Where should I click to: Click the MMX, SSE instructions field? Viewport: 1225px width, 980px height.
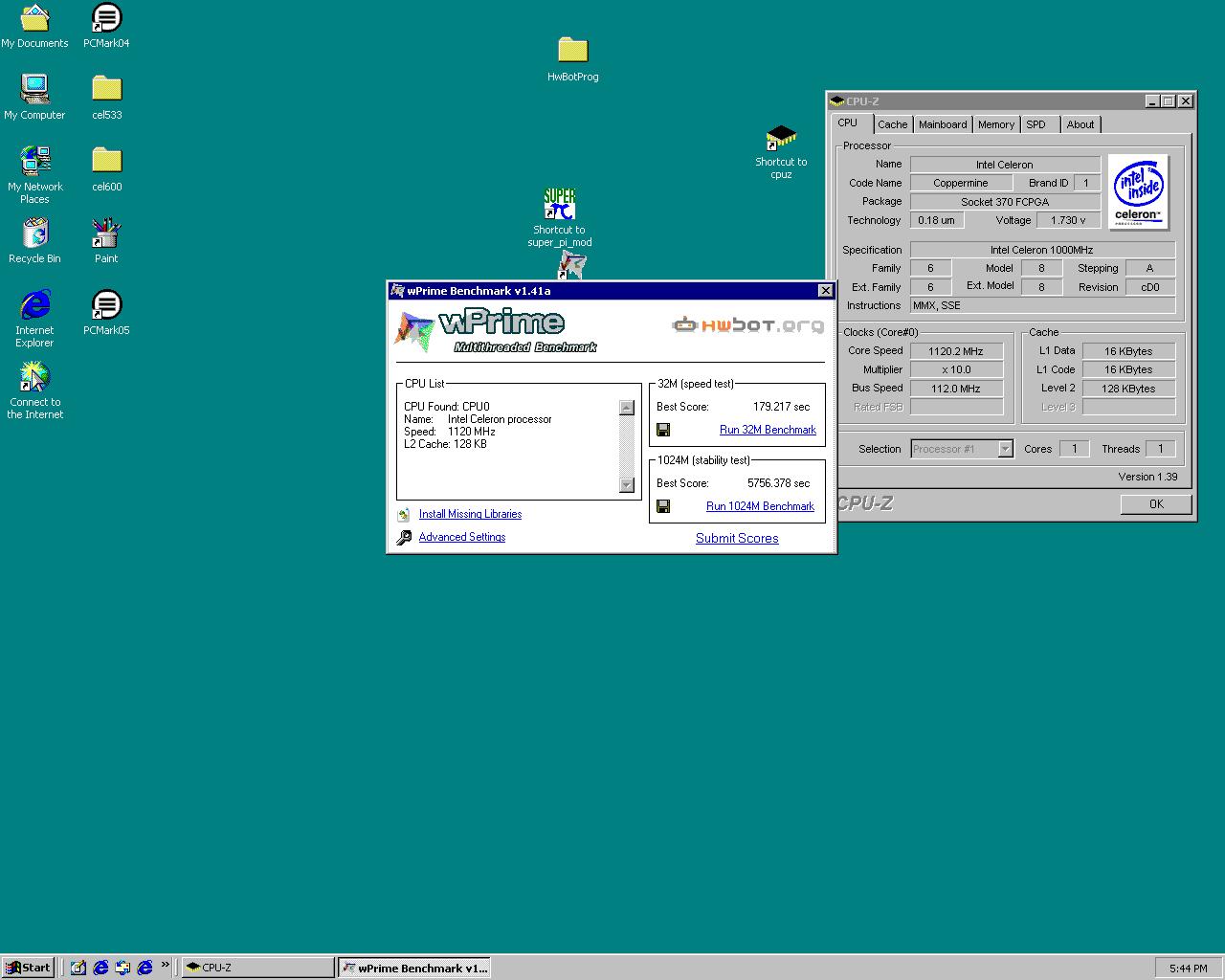point(1042,305)
